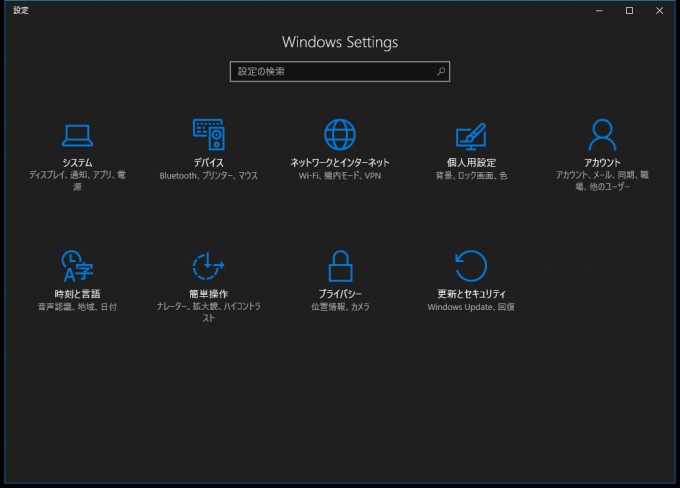Open the アカウント person icon
Image resolution: width=680 pixels, height=488 pixels.
pos(602,134)
